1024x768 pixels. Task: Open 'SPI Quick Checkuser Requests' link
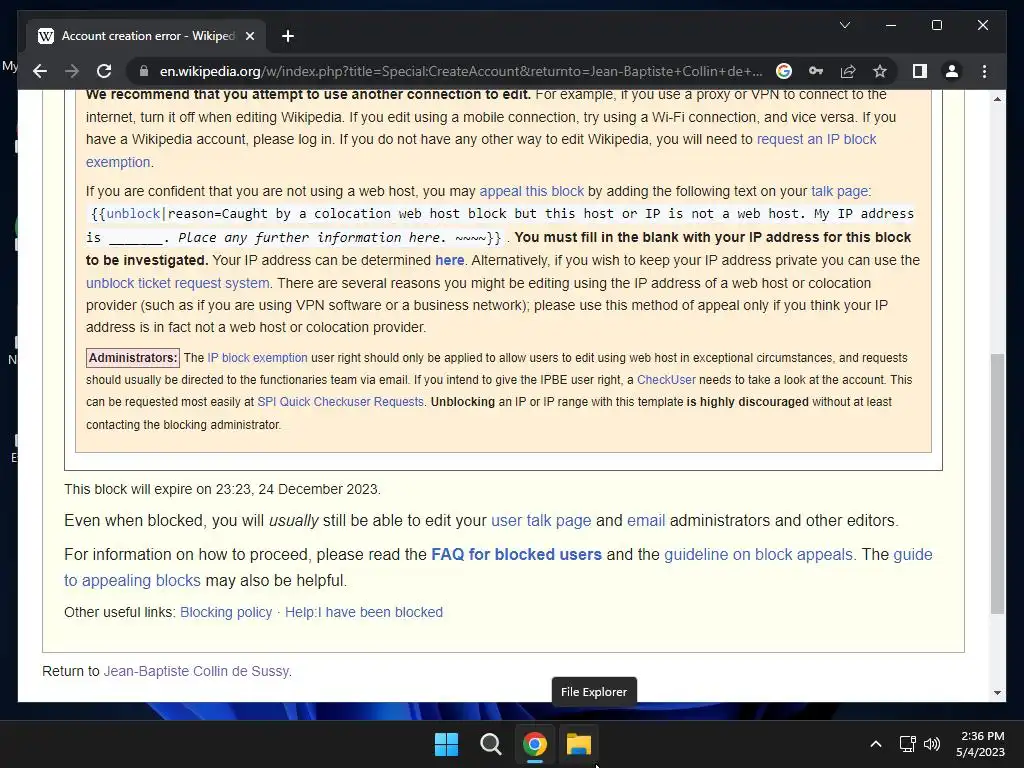pyautogui.click(x=340, y=402)
